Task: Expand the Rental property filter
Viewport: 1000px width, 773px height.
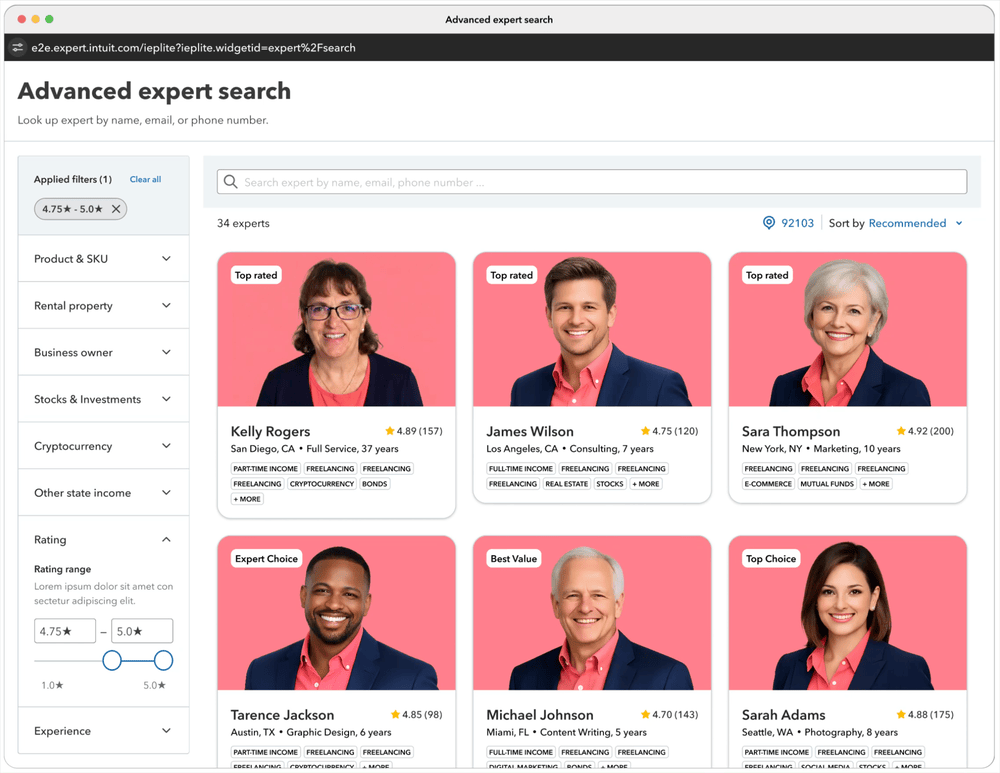Action: pos(103,306)
